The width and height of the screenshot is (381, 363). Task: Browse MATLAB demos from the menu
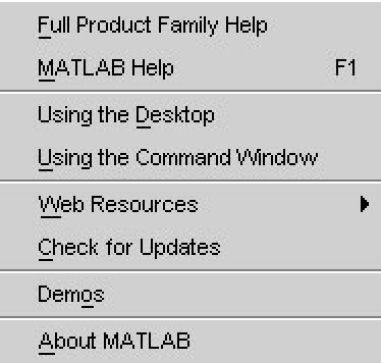pos(190,294)
